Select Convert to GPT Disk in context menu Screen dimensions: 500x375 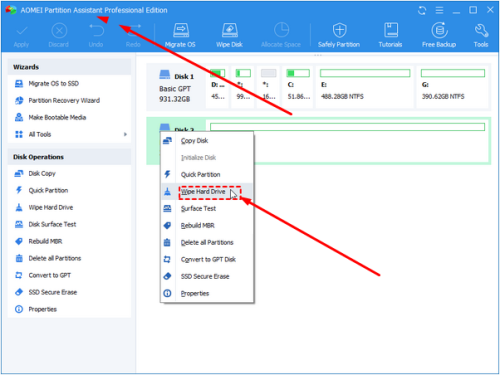point(207,260)
